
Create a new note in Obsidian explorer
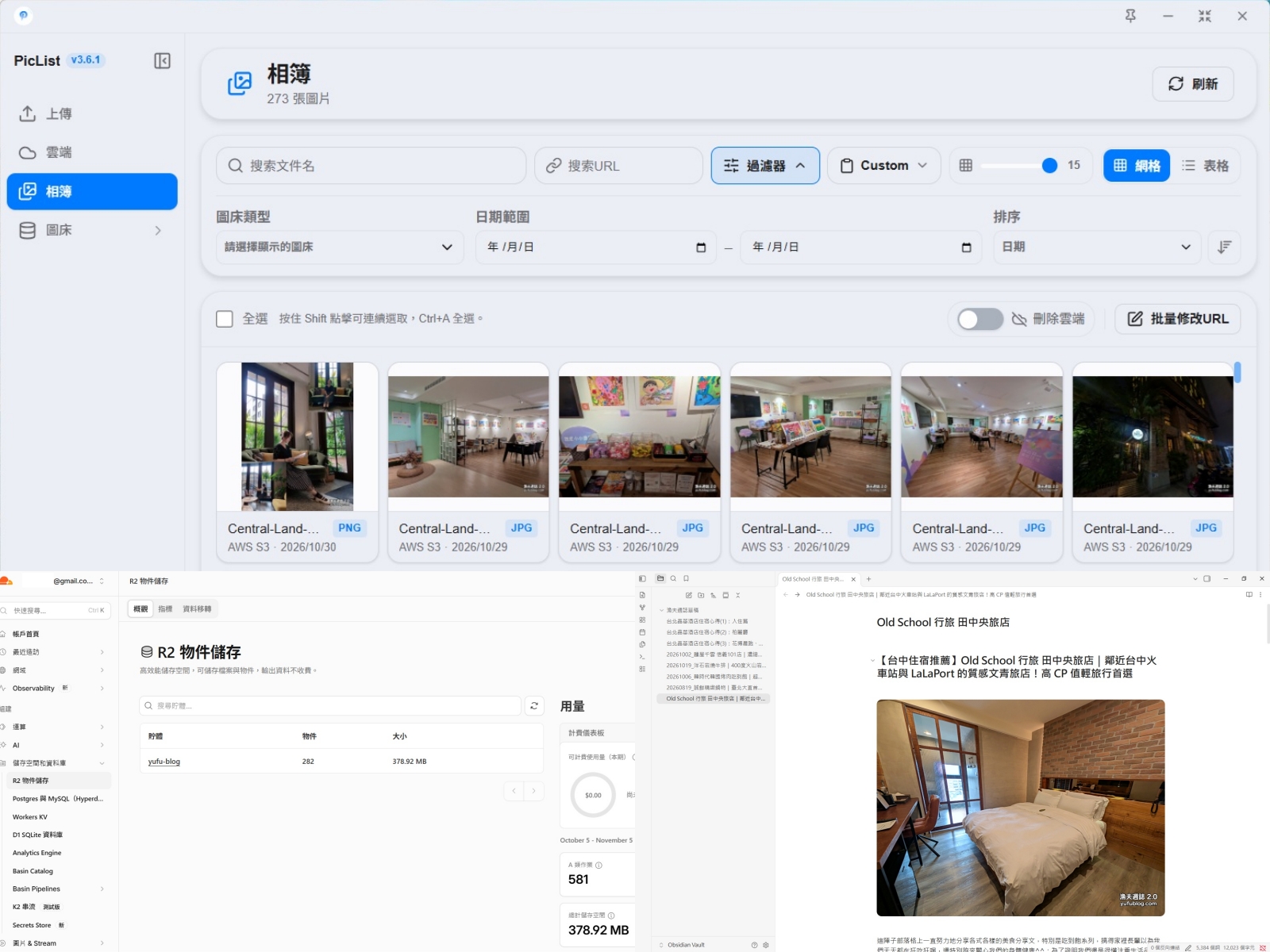tap(689, 595)
